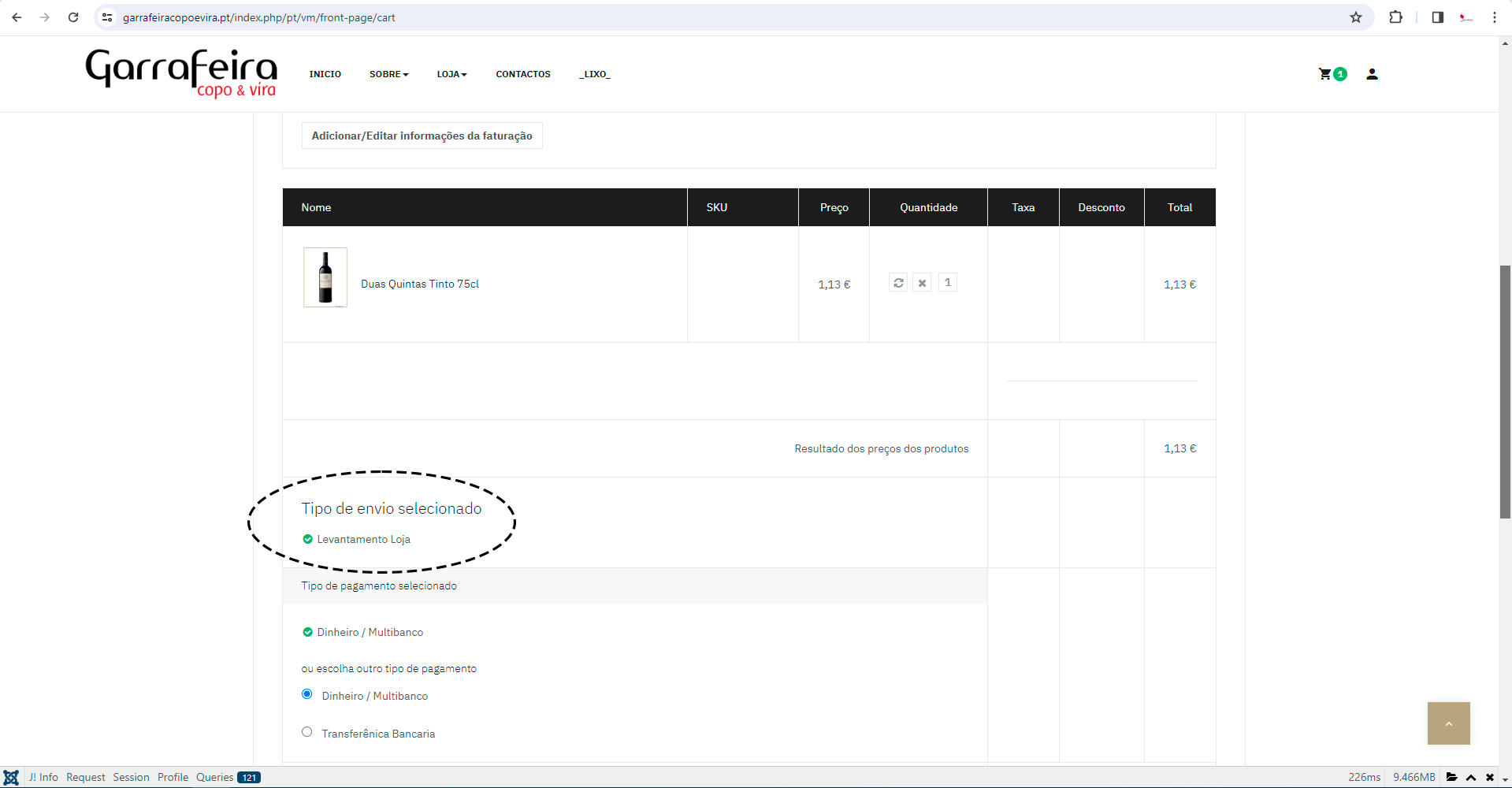Open the J! Info debug tab

(x=43, y=777)
